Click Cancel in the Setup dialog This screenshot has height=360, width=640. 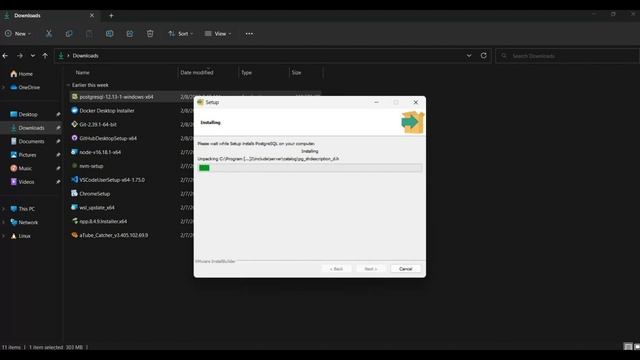click(x=405, y=269)
